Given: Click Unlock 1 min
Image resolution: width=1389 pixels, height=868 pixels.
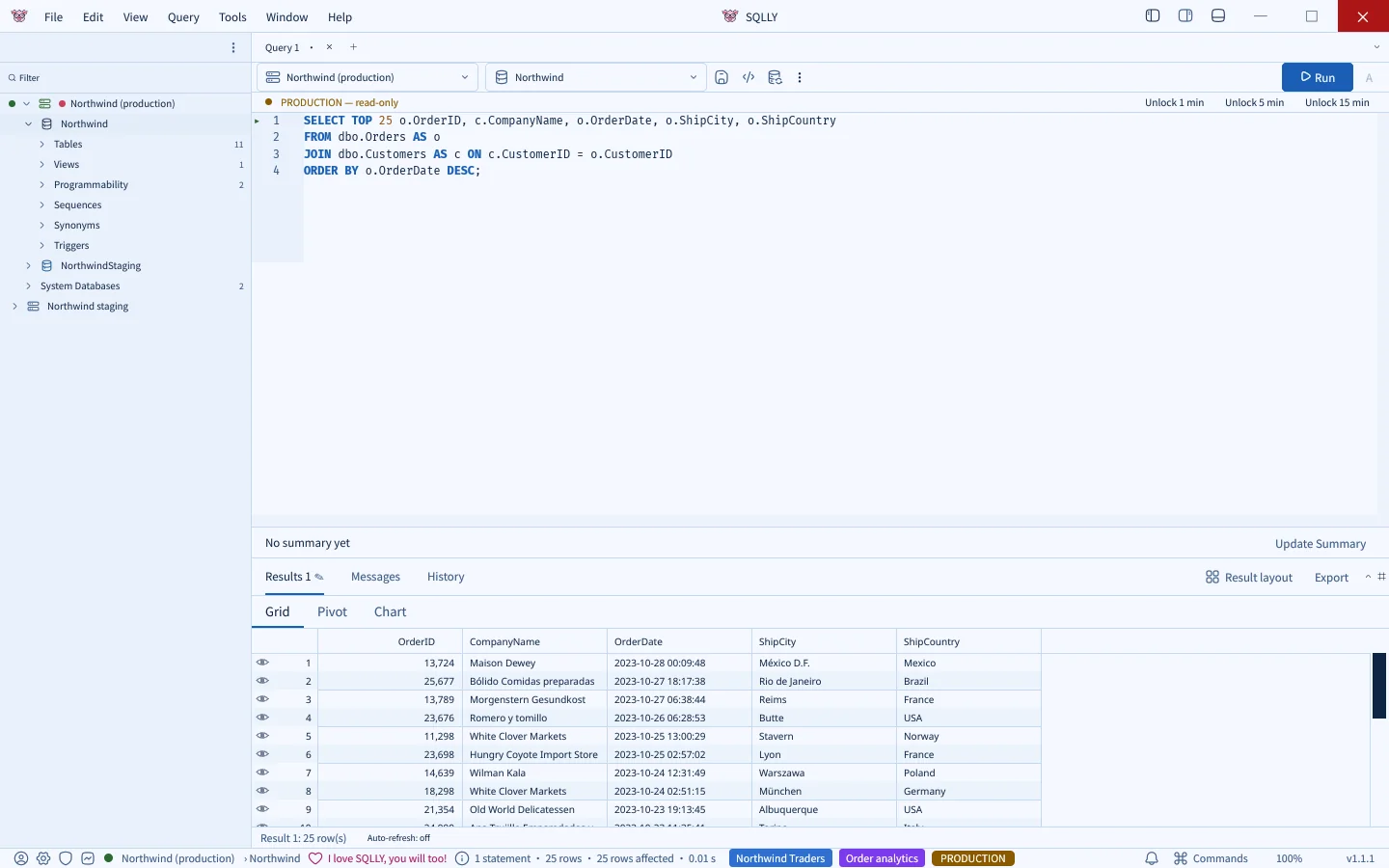Looking at the screenshot, I should (1175, 102).
